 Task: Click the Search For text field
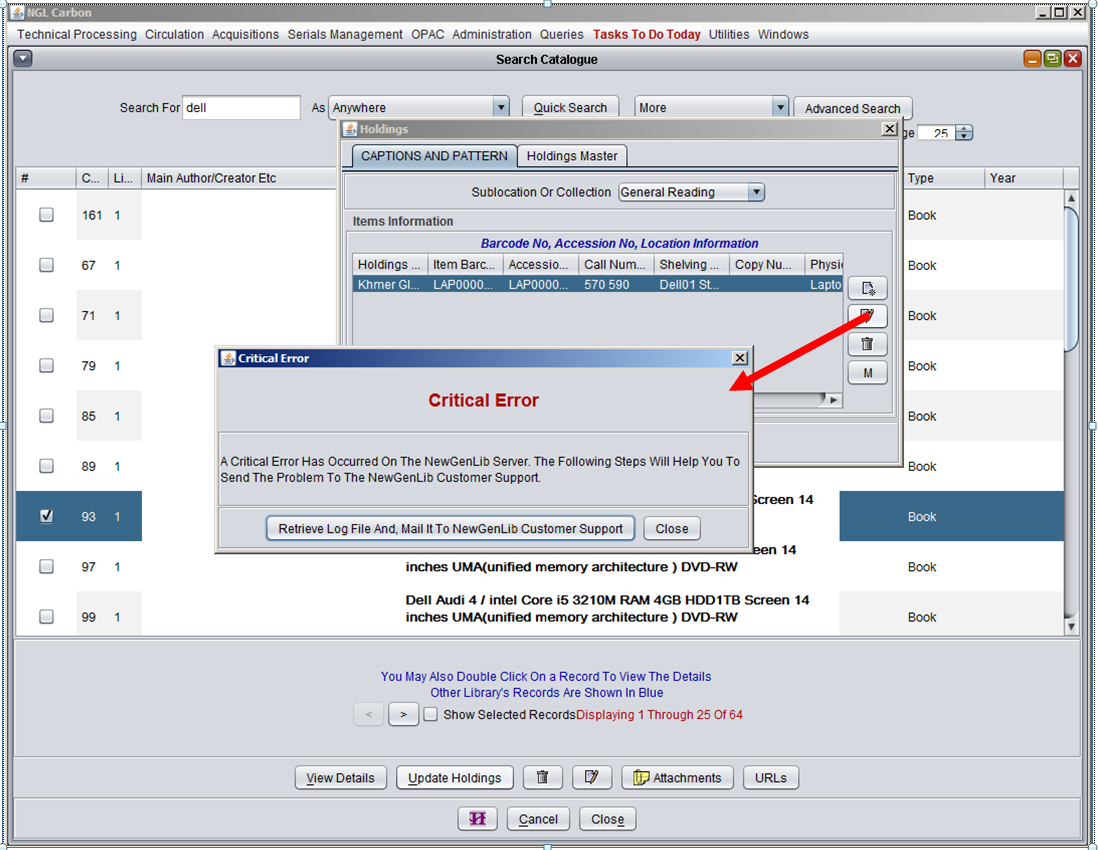click(241, 108)
